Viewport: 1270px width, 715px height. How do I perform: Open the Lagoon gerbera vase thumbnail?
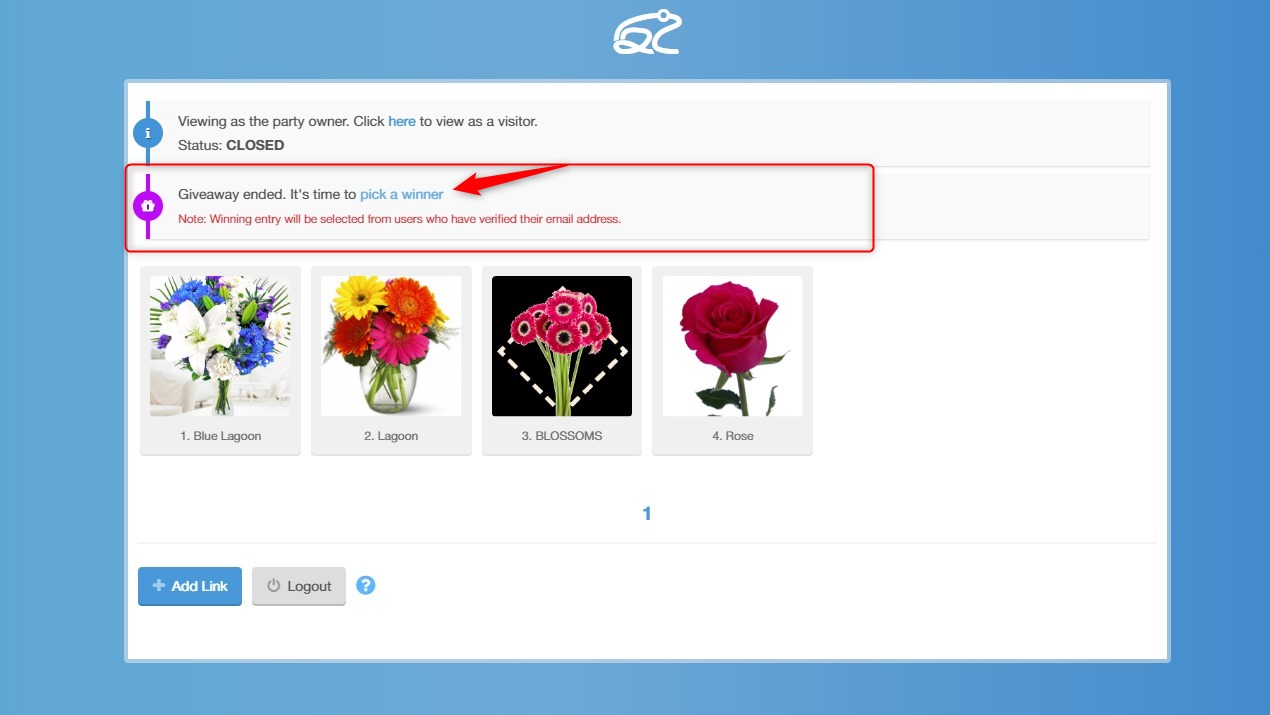coord(391,346)
